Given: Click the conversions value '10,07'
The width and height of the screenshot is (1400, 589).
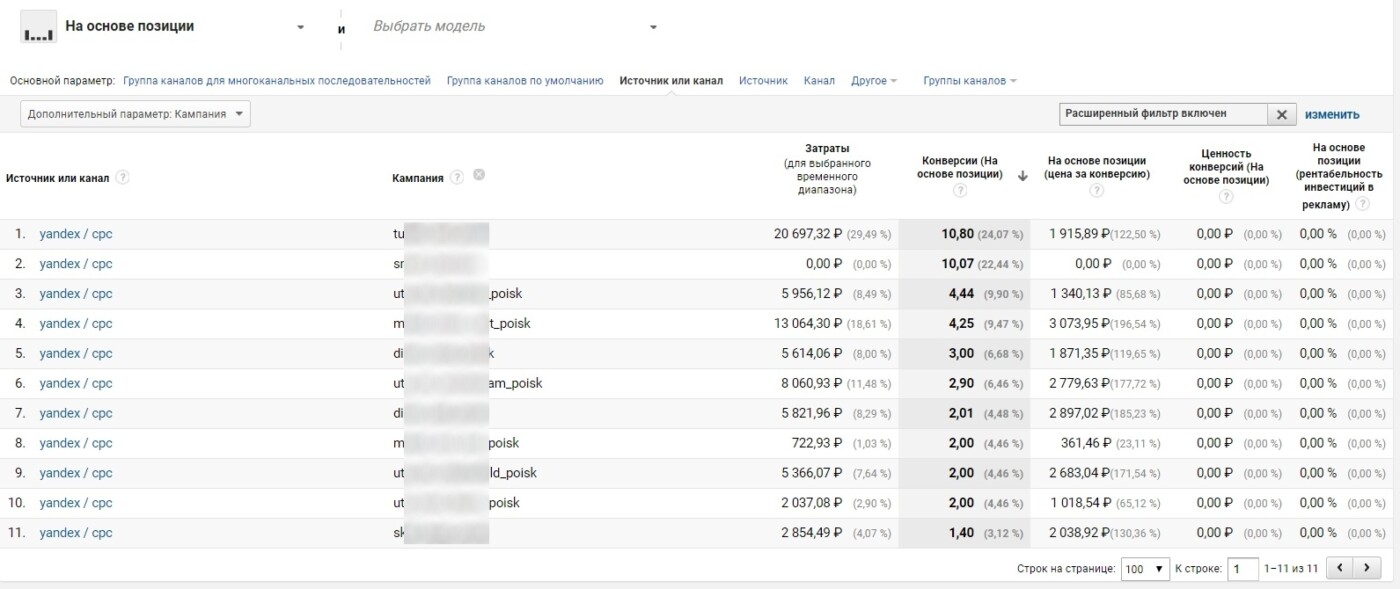Looking at the screenshot, I should (957, 264).
